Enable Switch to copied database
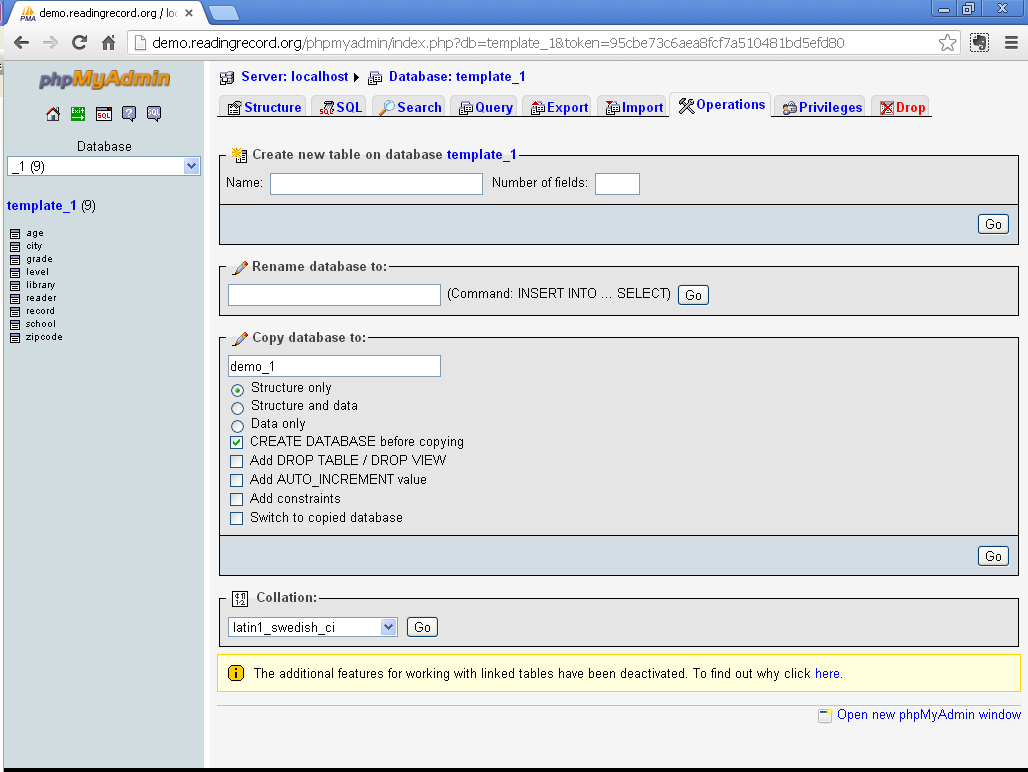 (237, 518)
